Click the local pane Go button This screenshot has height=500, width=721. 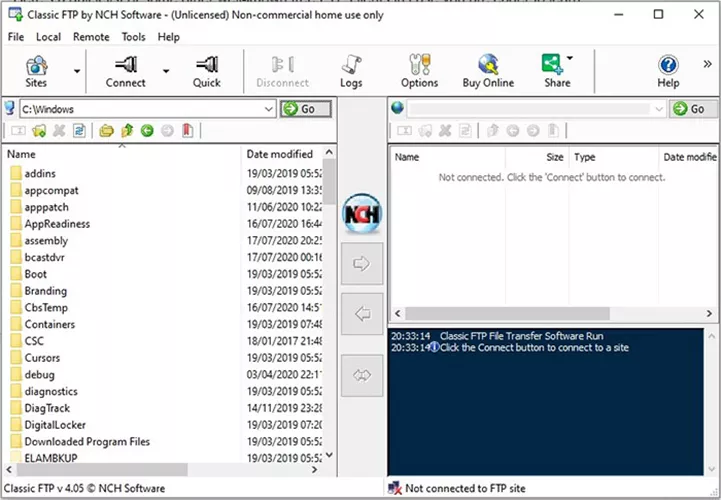point(305,109)
